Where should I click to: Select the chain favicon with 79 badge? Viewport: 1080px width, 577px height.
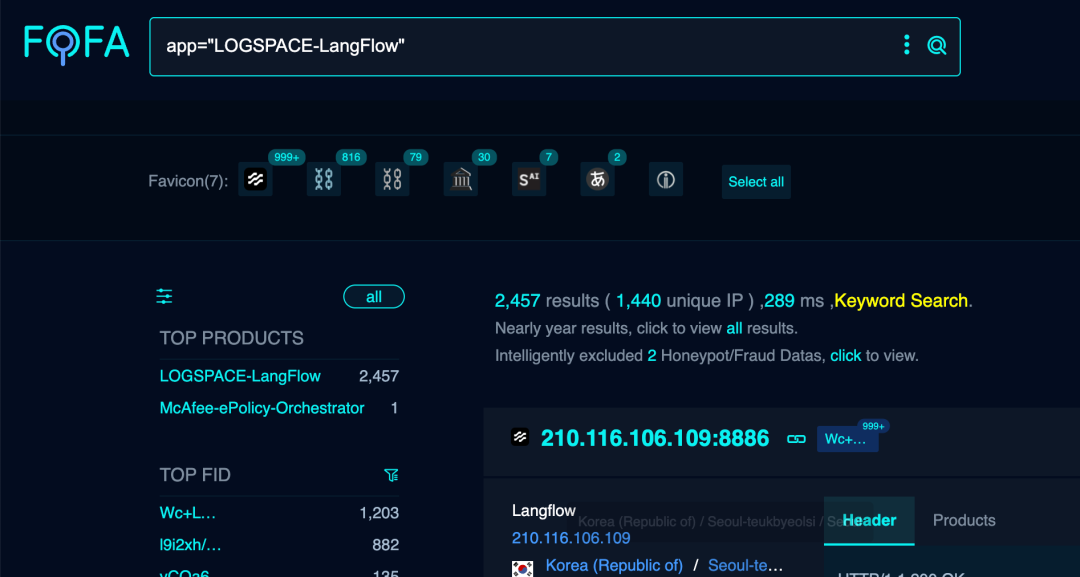tap(392, 180)
